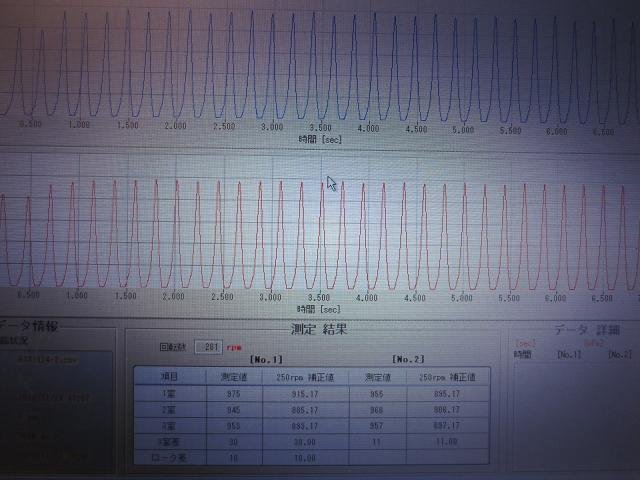Image resolution: width=640 pixels, height=480 pixels.
Task: Click the 1.000 label on blue graph axis
Action: pos(79,124)
